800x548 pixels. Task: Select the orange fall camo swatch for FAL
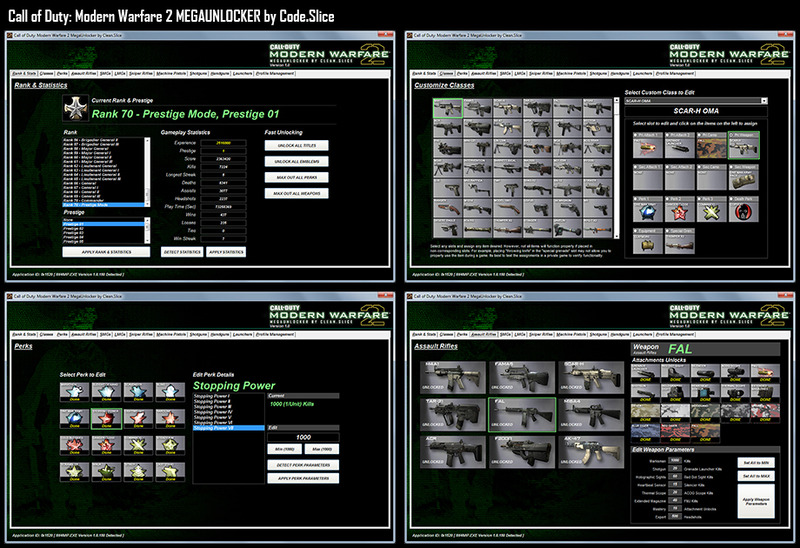(x=705, y=433)
